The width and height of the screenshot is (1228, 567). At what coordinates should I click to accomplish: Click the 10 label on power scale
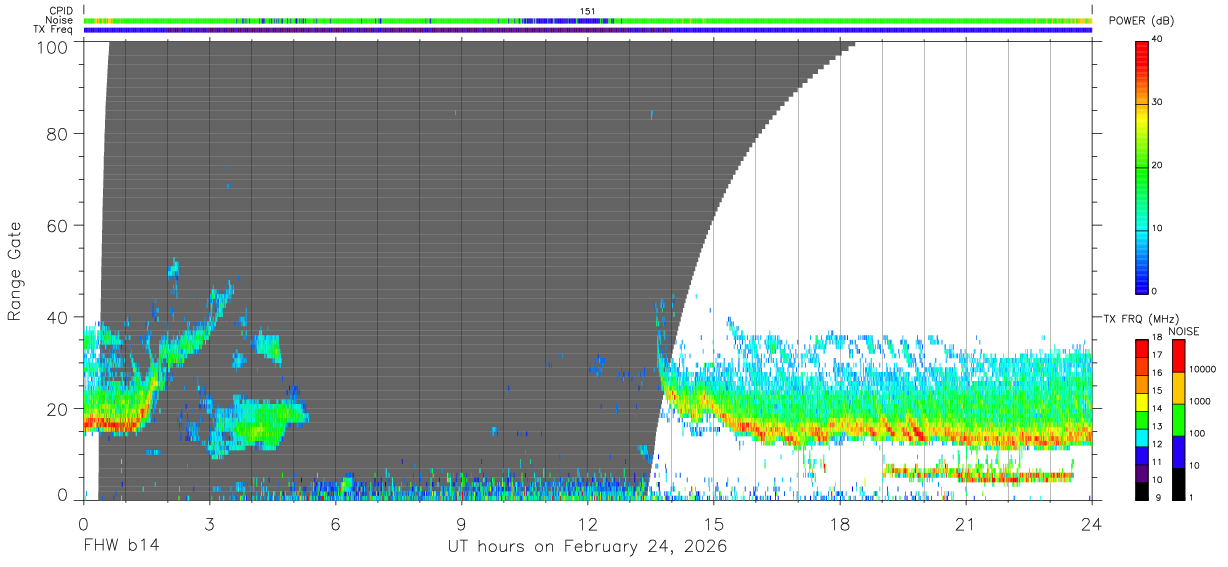1158,228
